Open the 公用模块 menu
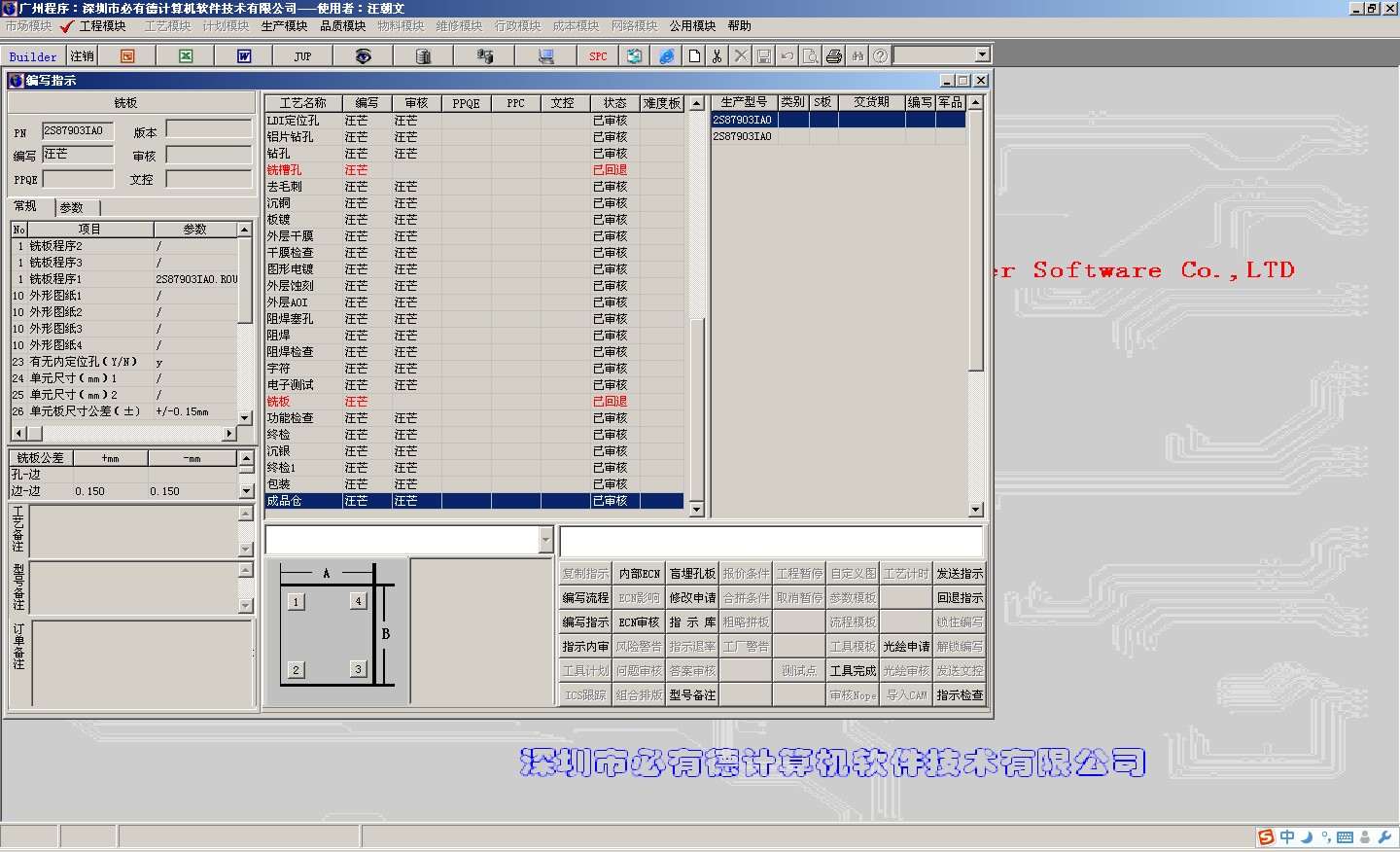1400x852 pixels. coord(692,26)
